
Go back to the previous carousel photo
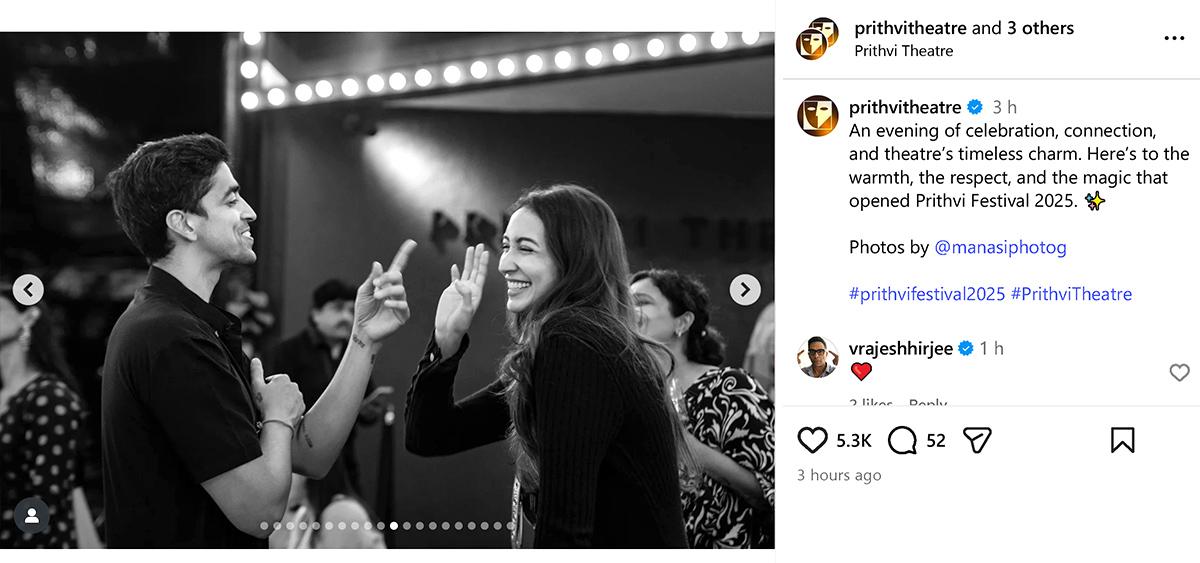[28, 290]
